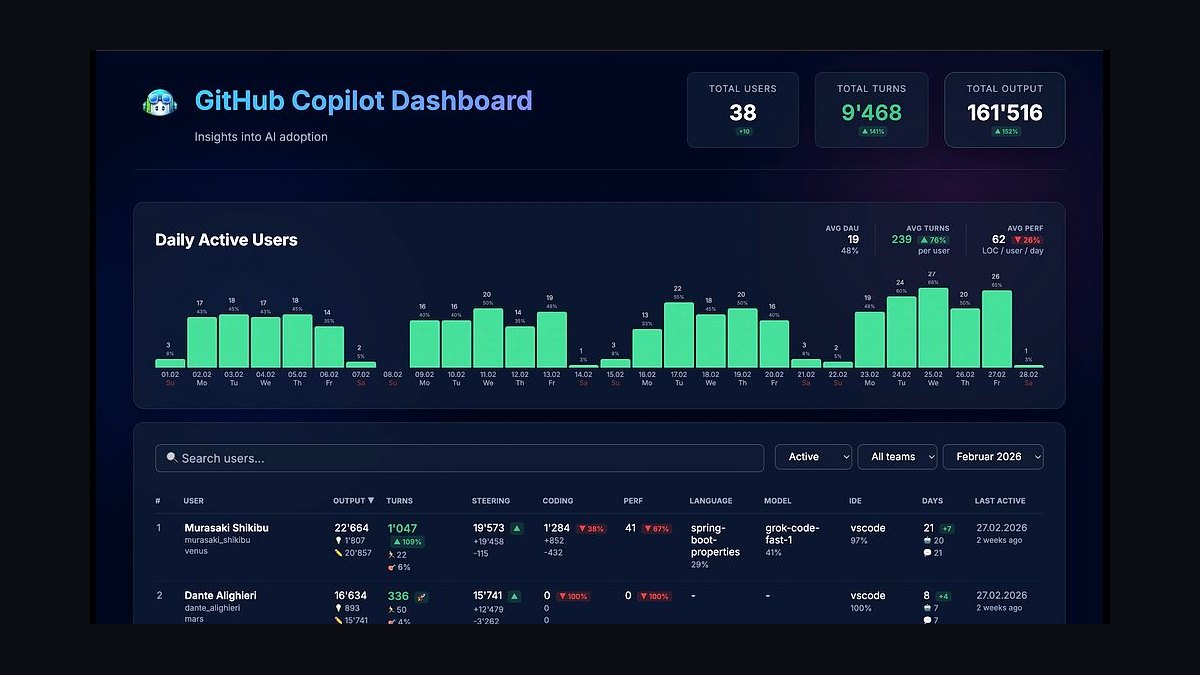Click the username murasaki_shikibu

pyautogui.click(x=217, y=540)
